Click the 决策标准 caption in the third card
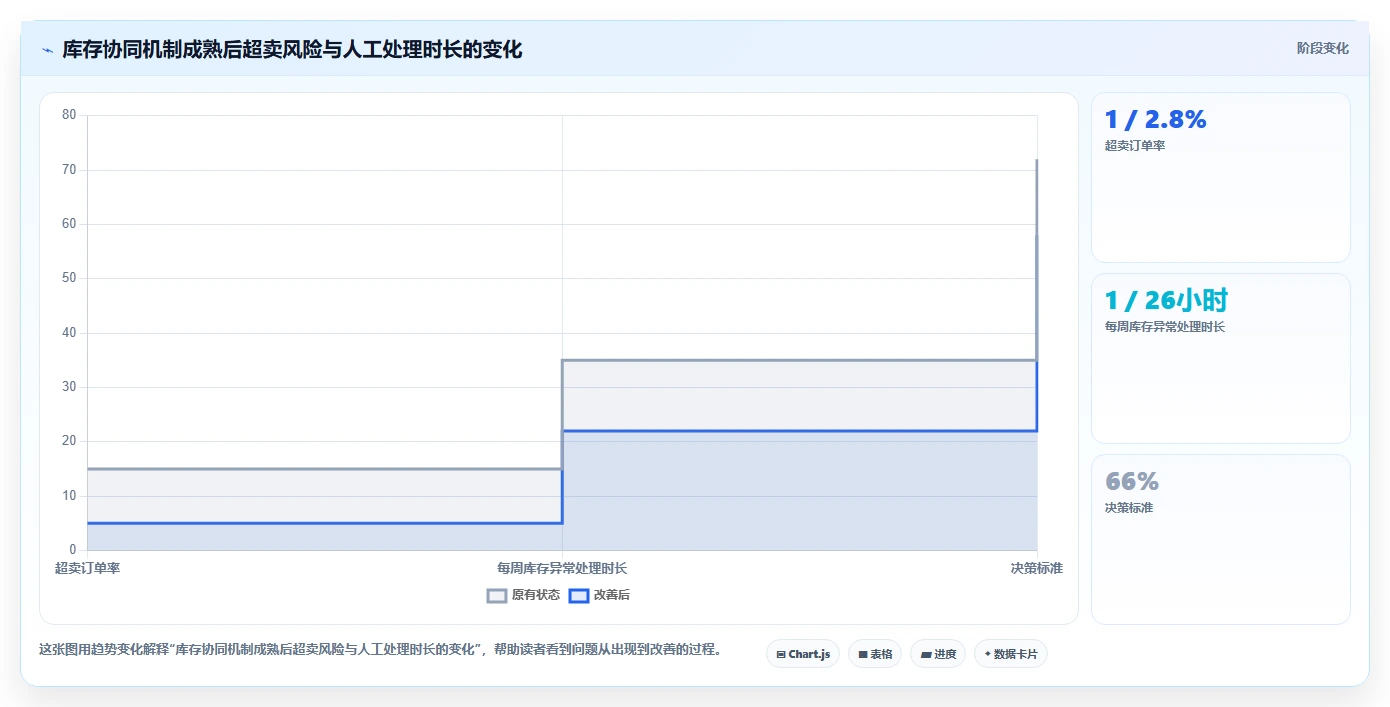This screenshot has height=707, width=1390. point(1128,508)
